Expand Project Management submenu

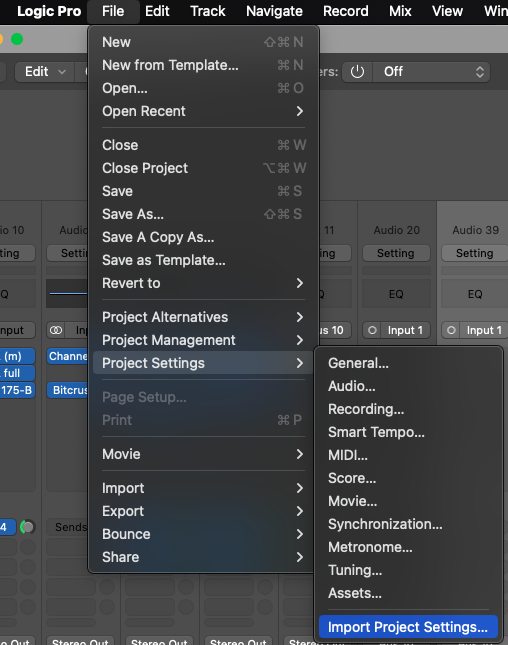tap(203, 340)
